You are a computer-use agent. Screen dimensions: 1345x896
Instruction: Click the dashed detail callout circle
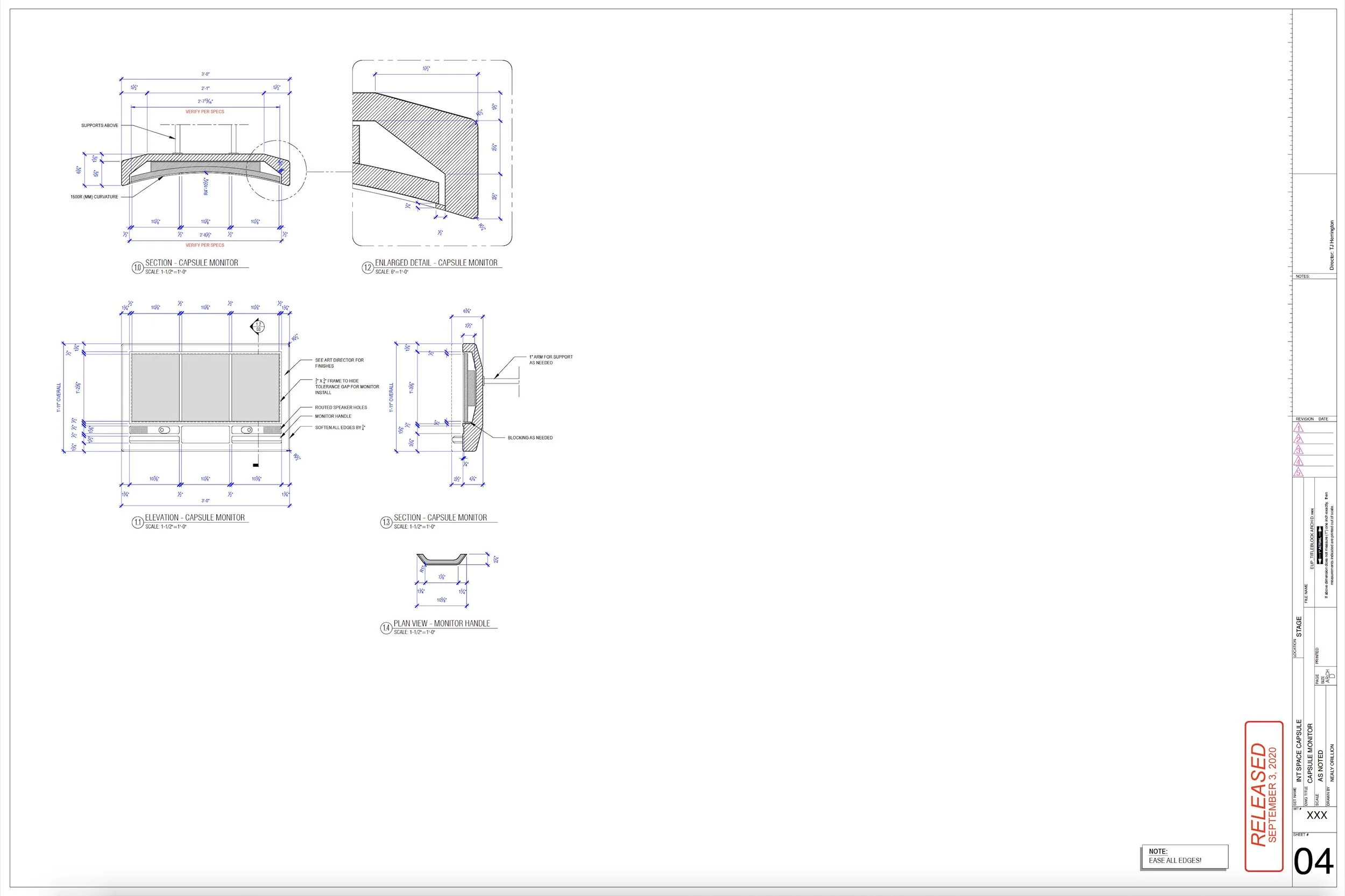point(277,170)
